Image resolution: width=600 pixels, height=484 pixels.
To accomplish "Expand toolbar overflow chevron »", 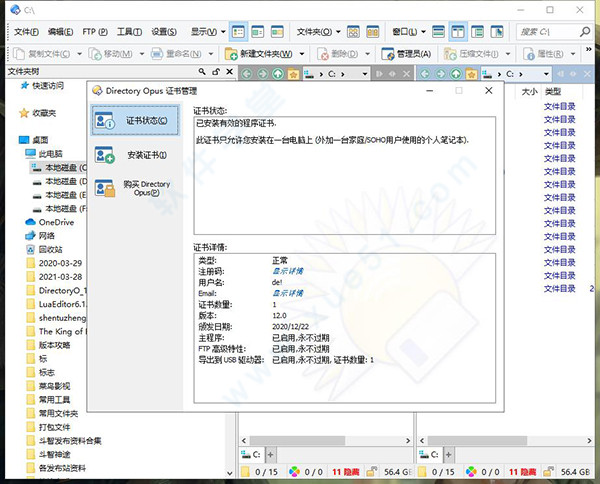I will click(x=589, y=49).
